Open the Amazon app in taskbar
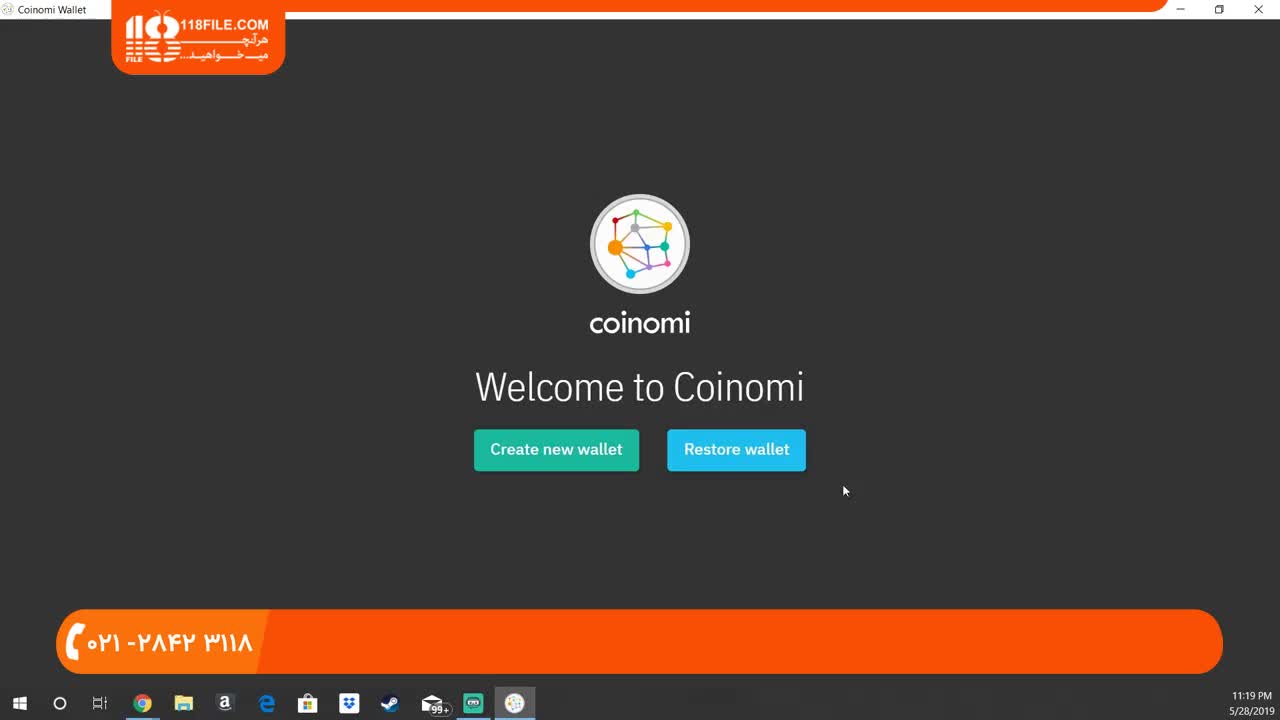This screenshot has height=720, width=1280. pyautogui.click(x=225, y=703)
